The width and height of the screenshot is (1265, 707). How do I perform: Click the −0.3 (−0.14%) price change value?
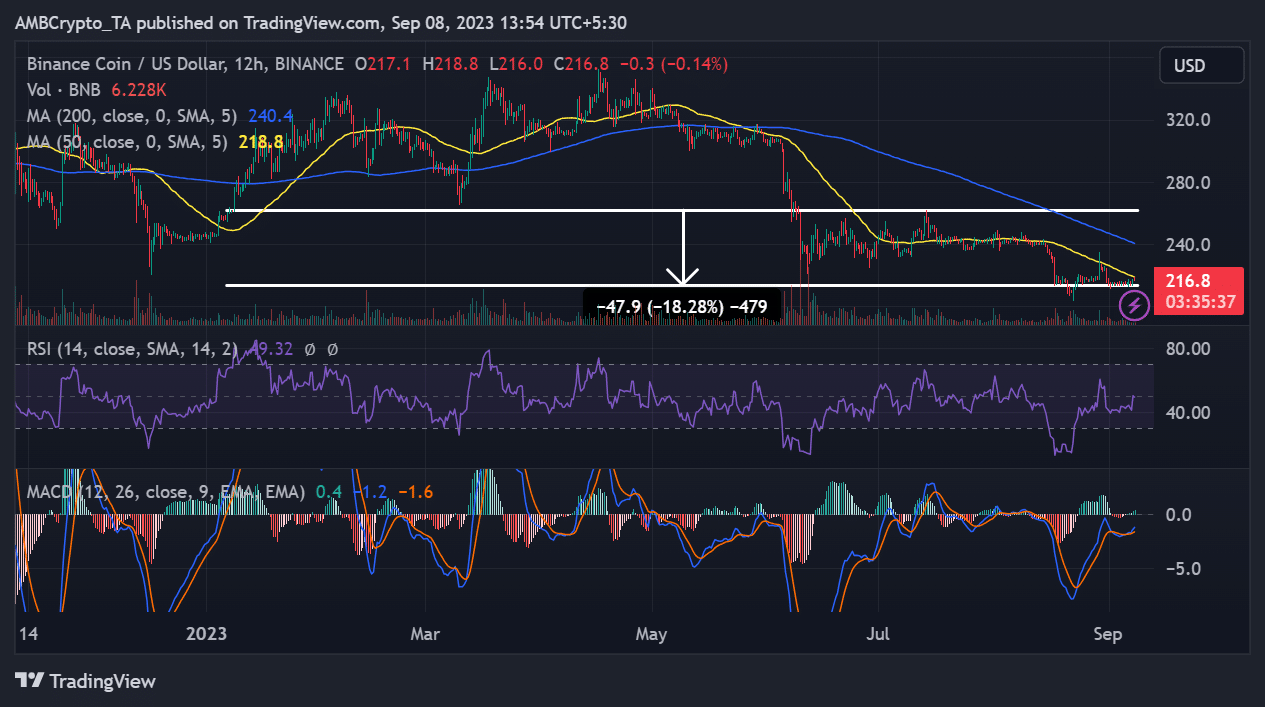(674, 64)
